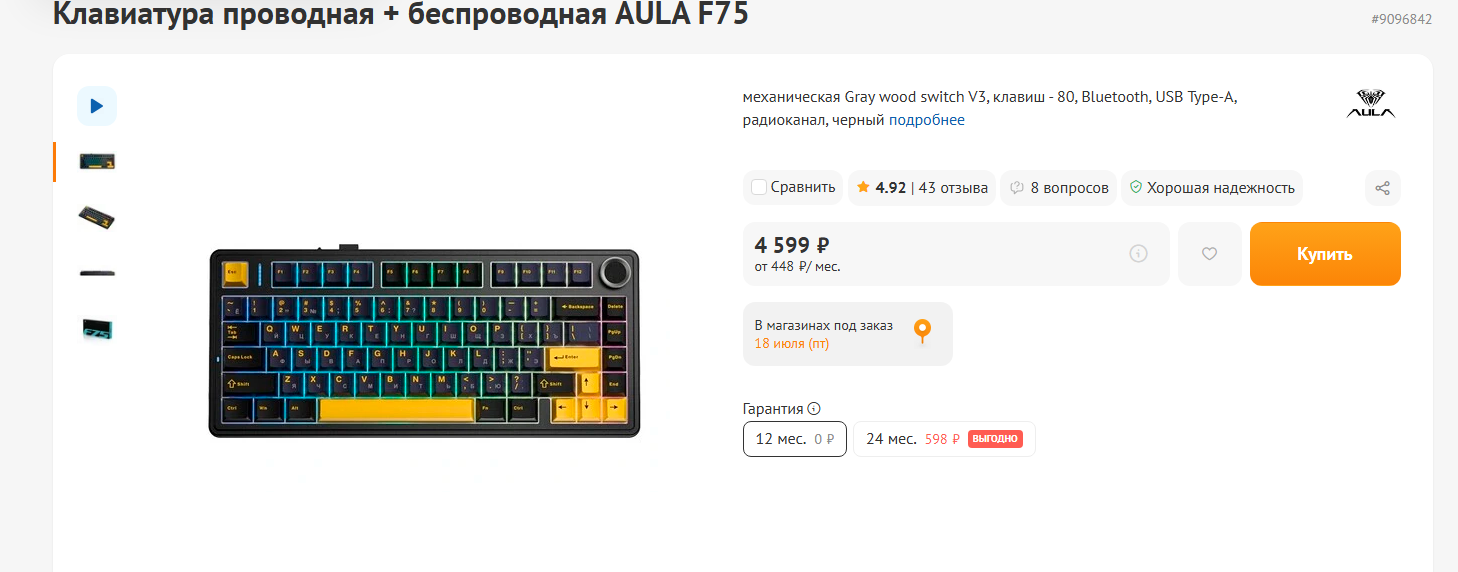The height and width of the screenshot is (572, 1458).
Task: Tick the Сравнить checkbox
Action: coord(759,187)
